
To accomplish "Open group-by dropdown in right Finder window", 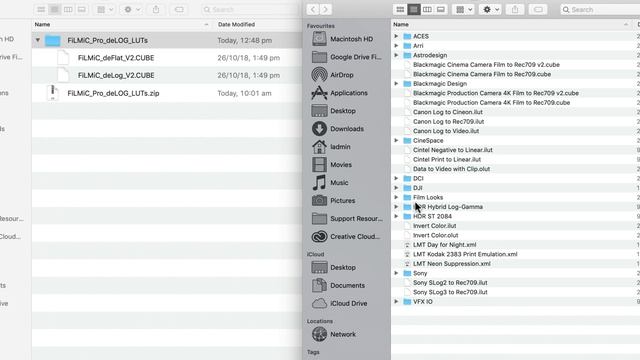I will 463,9.
